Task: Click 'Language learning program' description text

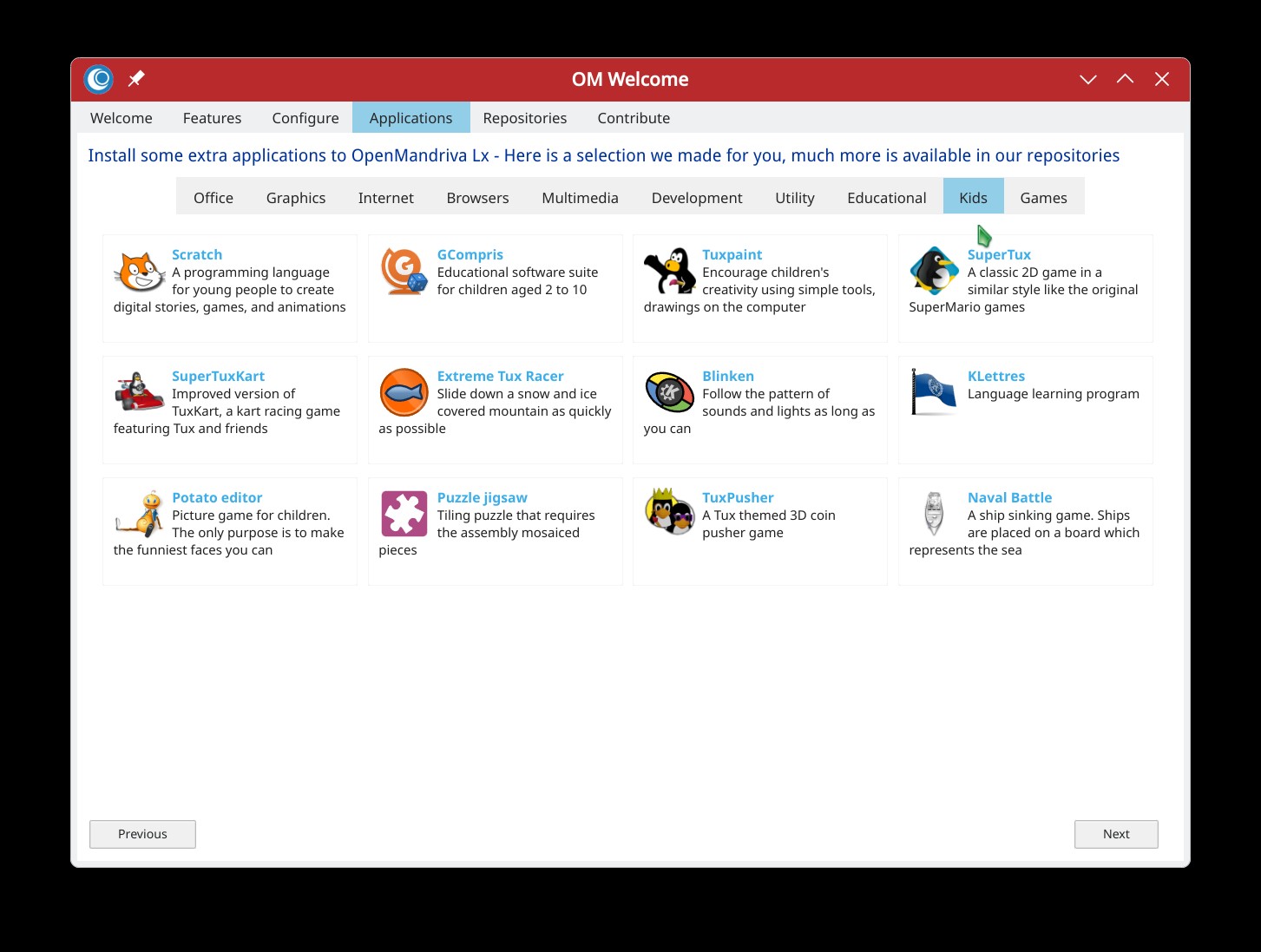Action: 1054,393
